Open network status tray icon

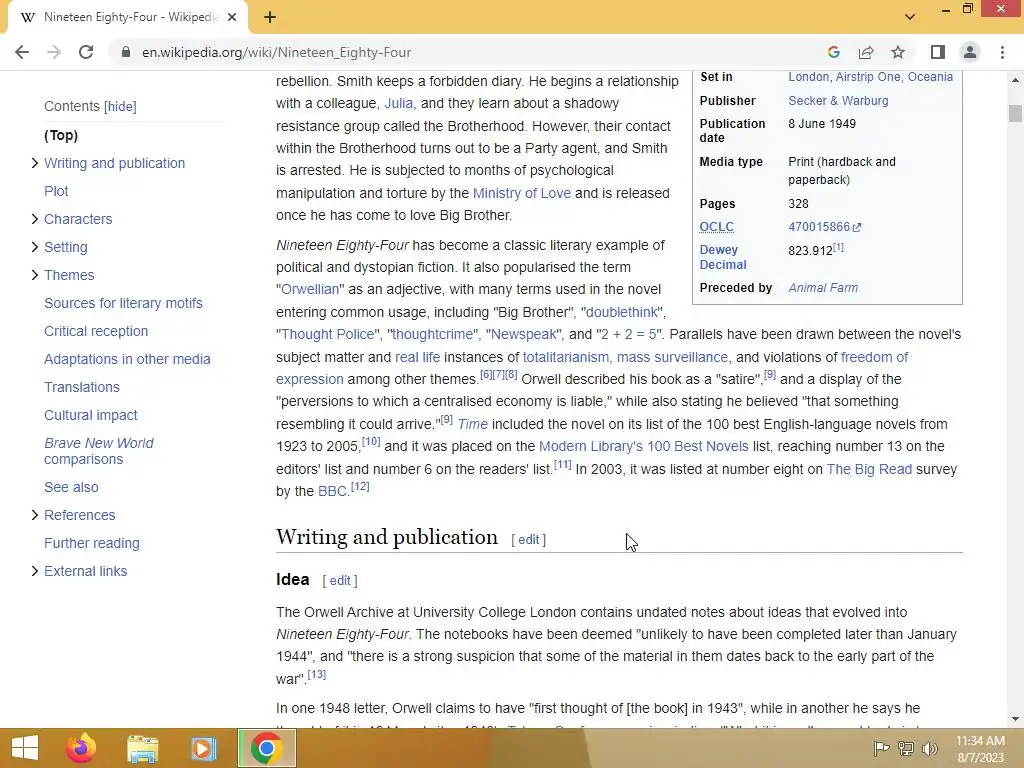pyautogui.click(x=906, y=748)
